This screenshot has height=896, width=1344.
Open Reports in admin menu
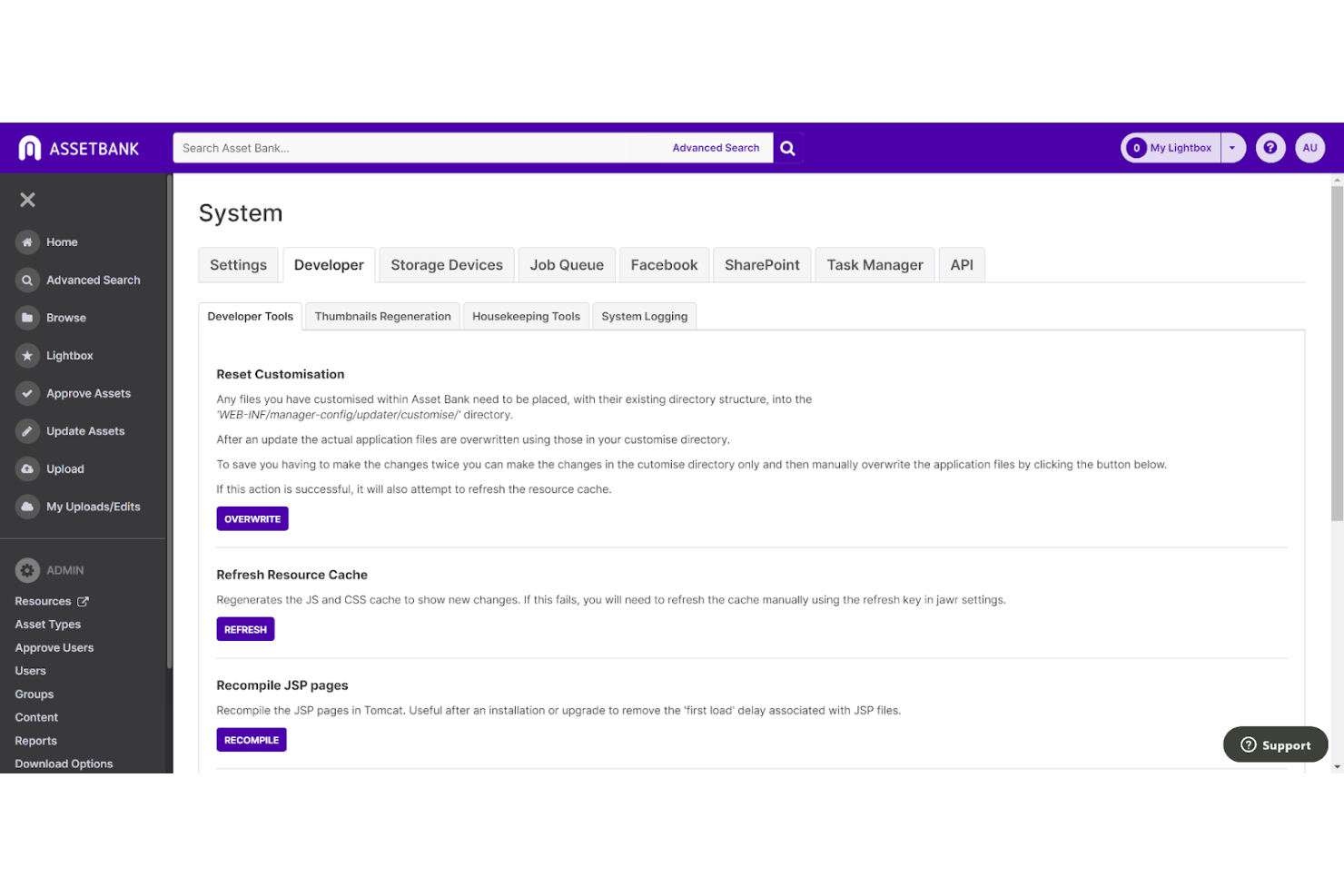point(36,741)
